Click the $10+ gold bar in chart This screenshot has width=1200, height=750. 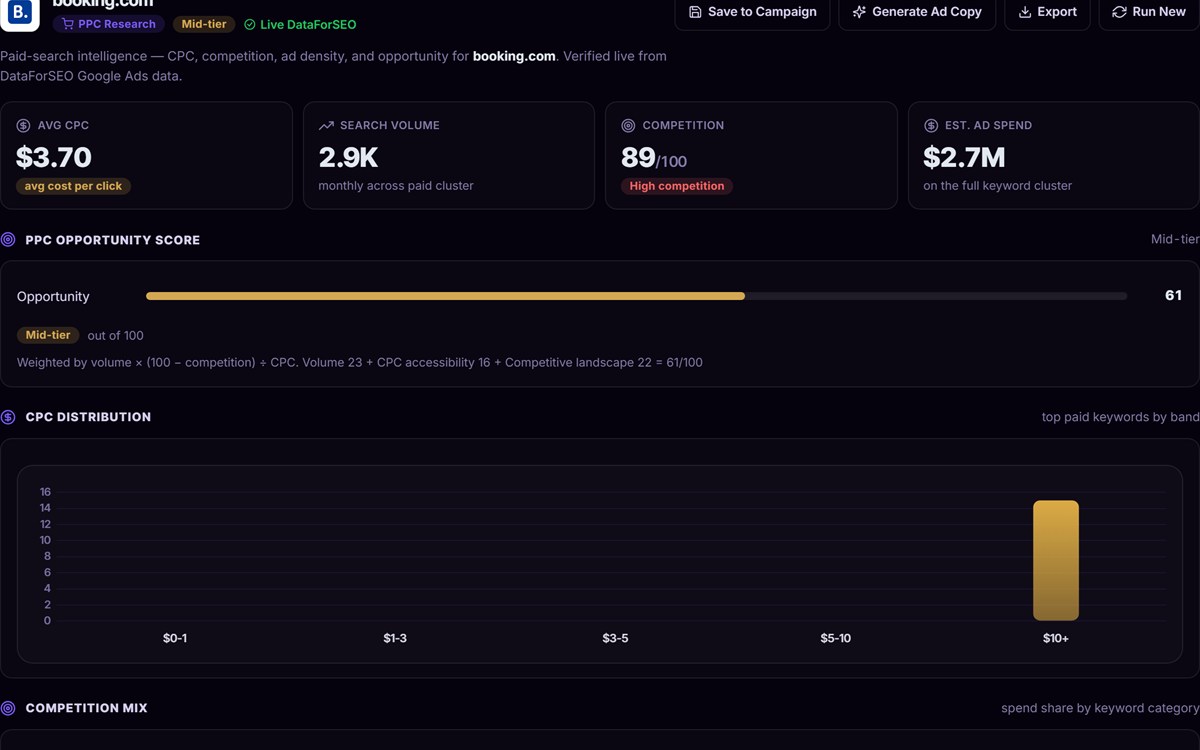(1056, 560)
